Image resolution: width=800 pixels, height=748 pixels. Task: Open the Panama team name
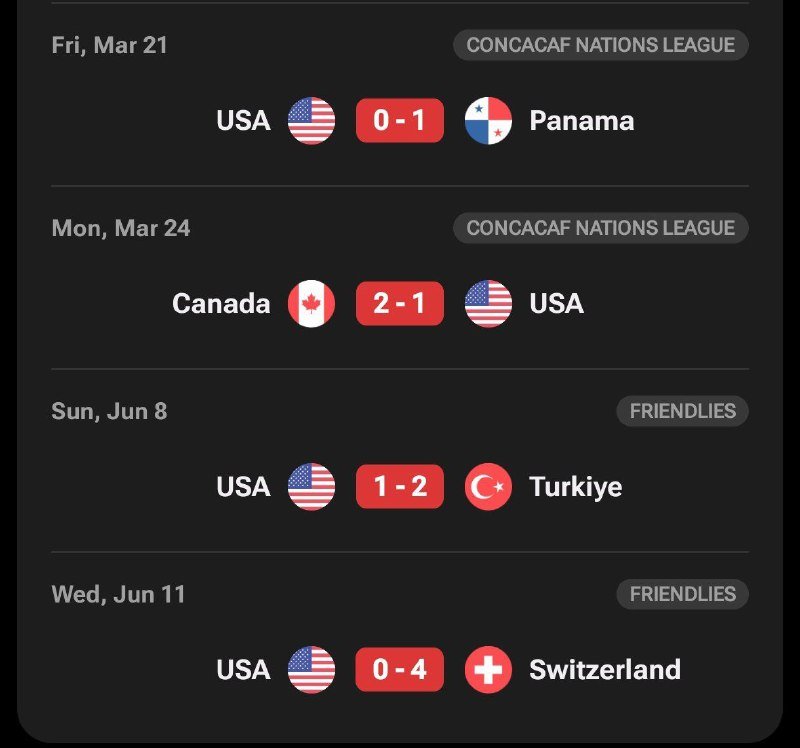click(581, 121)
